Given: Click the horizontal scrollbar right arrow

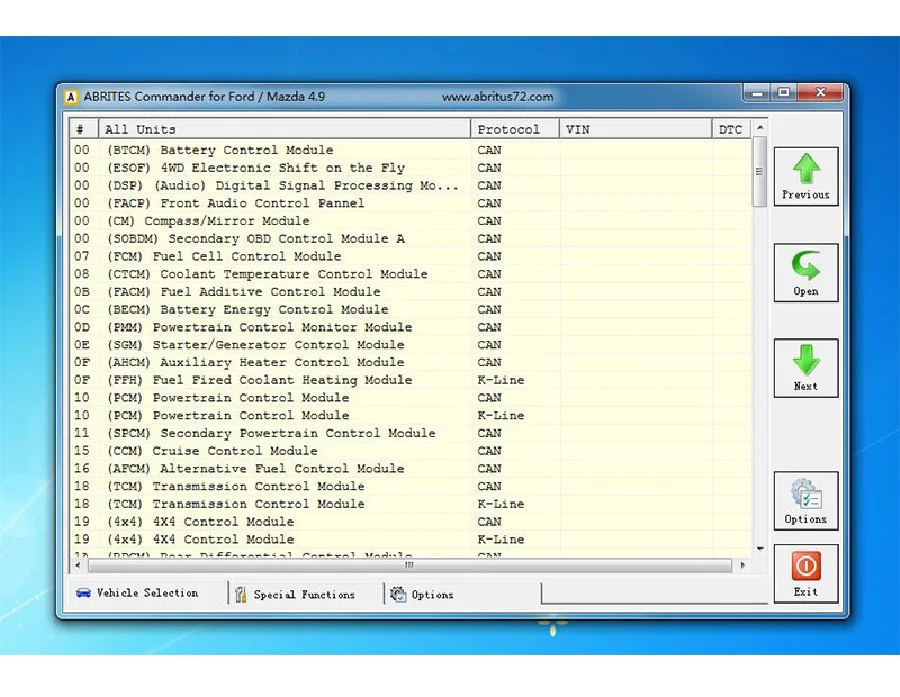Looking at the screenshot, I should click(743, 566).
